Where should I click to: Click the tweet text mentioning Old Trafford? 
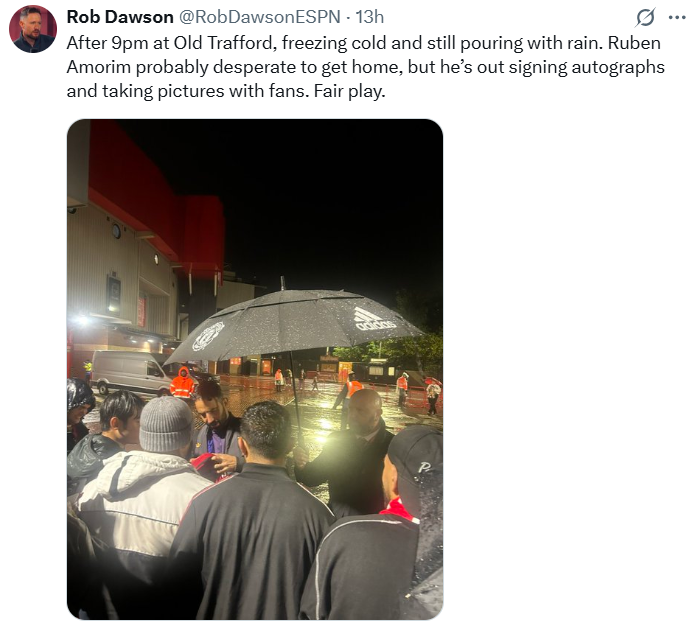click(366, 67)
